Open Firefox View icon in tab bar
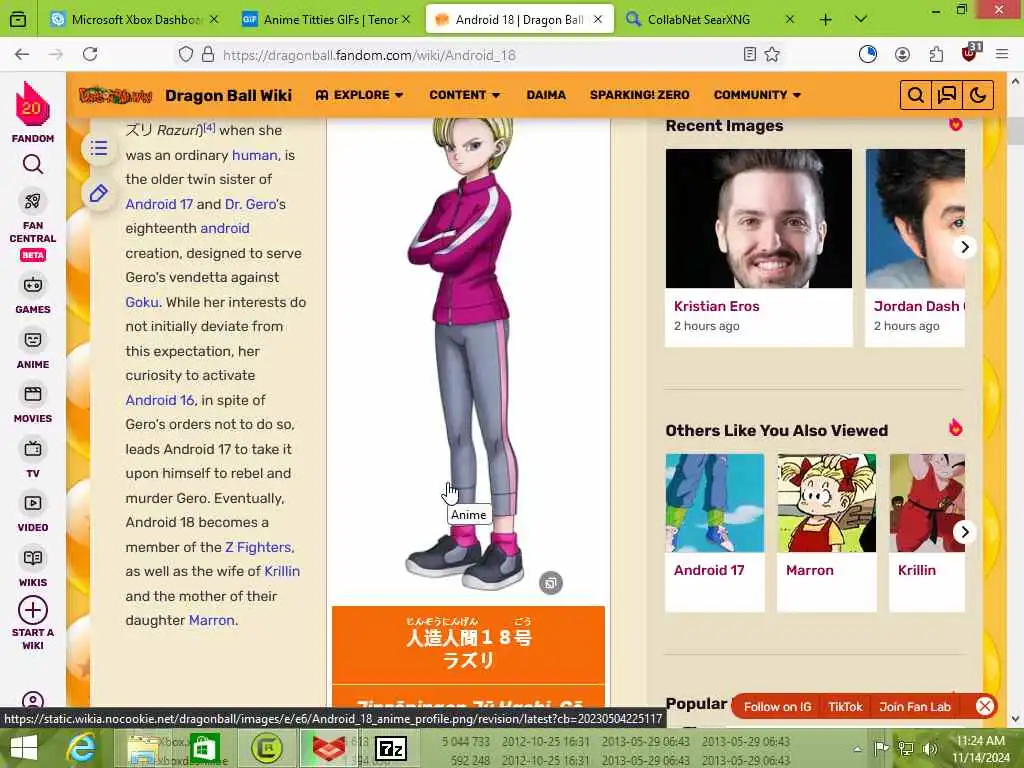 coord(18,19)
